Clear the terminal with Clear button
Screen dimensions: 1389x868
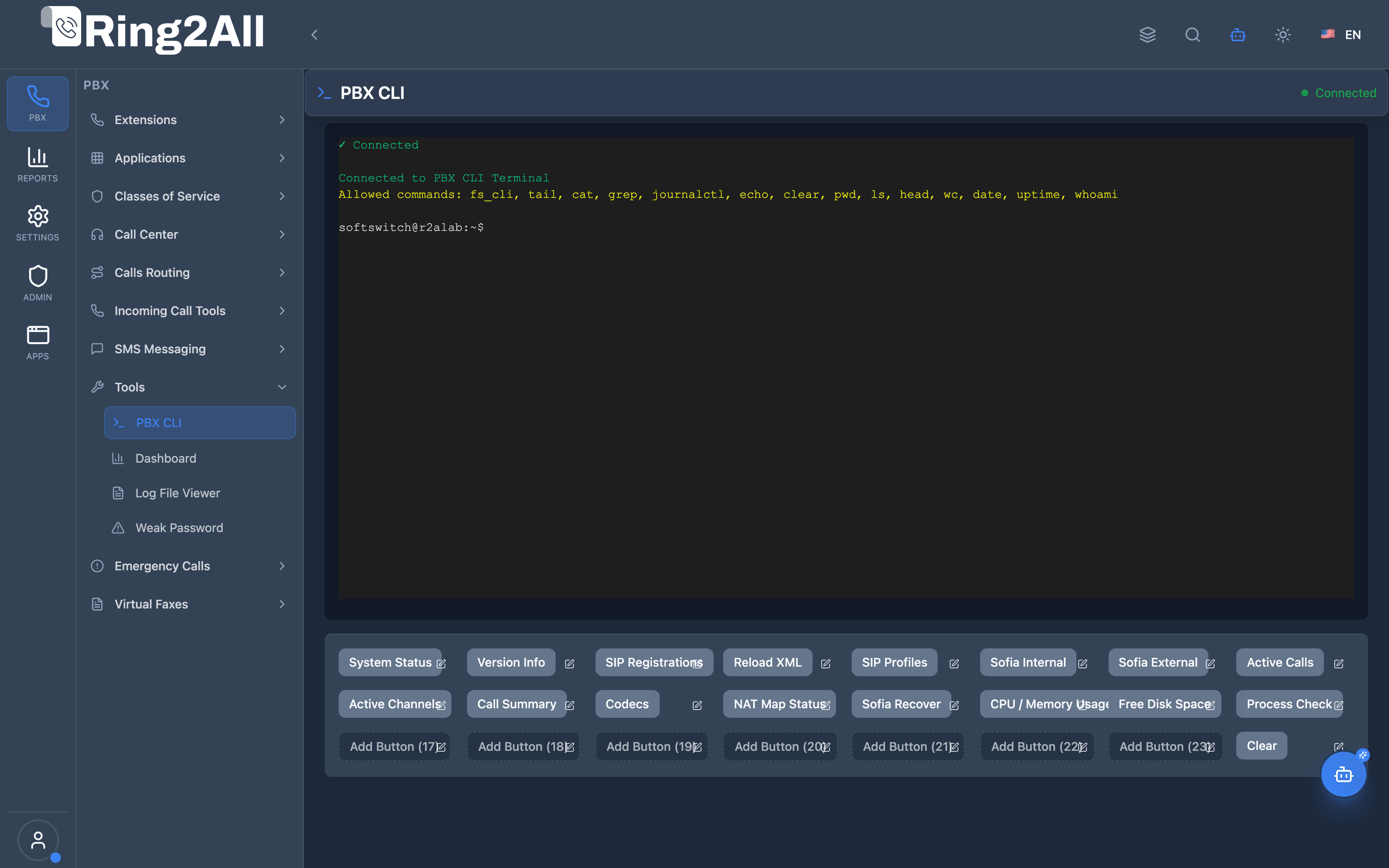pos(1261,746)
